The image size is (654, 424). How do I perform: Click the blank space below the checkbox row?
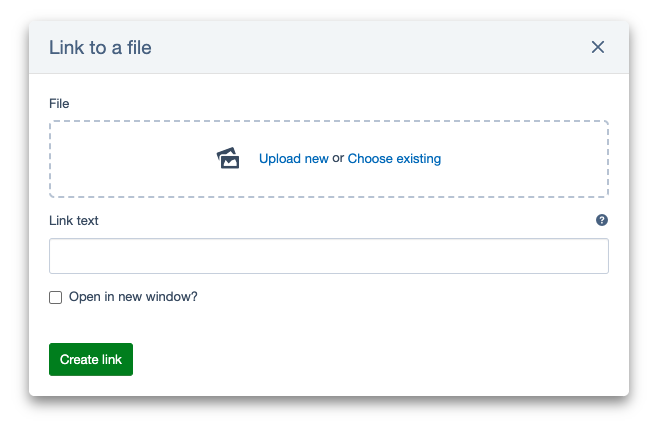328,322
